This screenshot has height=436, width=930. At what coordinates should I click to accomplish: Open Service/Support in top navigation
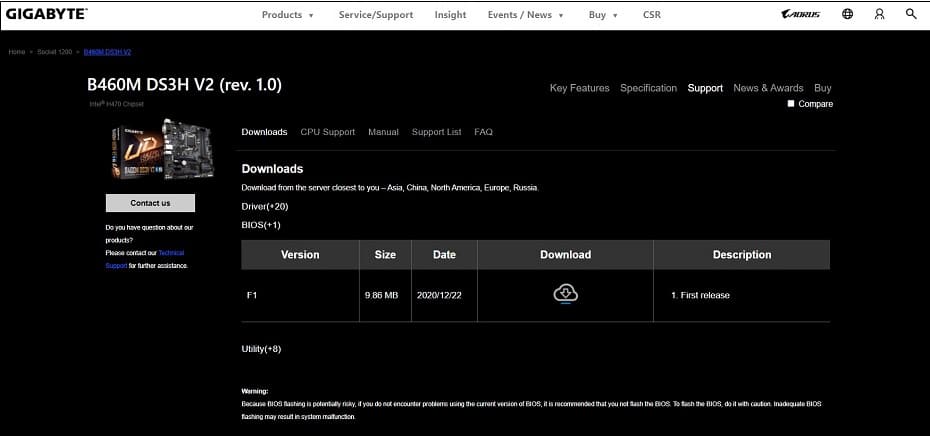375,15
